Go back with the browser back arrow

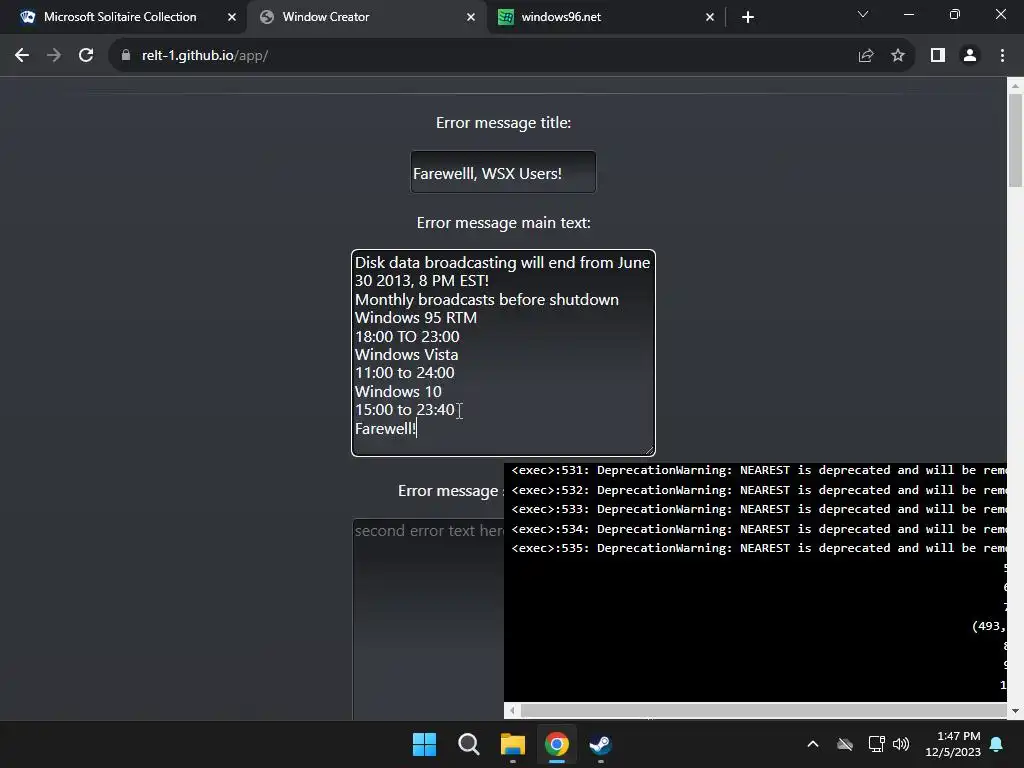pyautogui.click(x=22, y=56)
